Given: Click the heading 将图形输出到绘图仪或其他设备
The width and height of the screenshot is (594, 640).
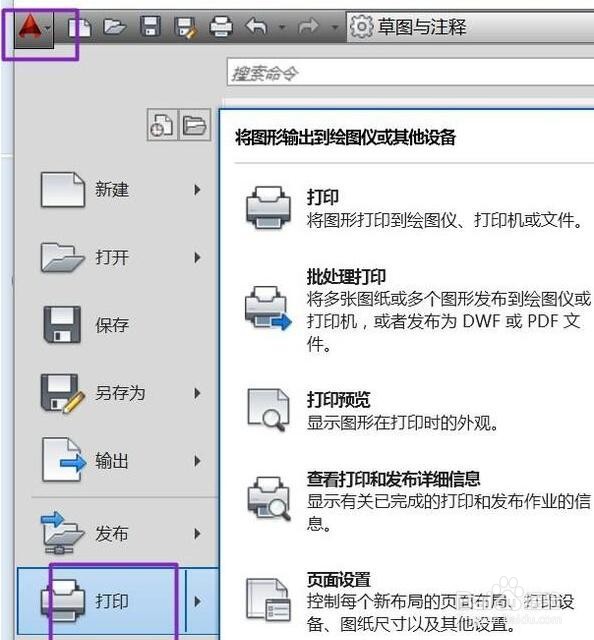Looking at the screenshot, I should [x=345, y=137].
